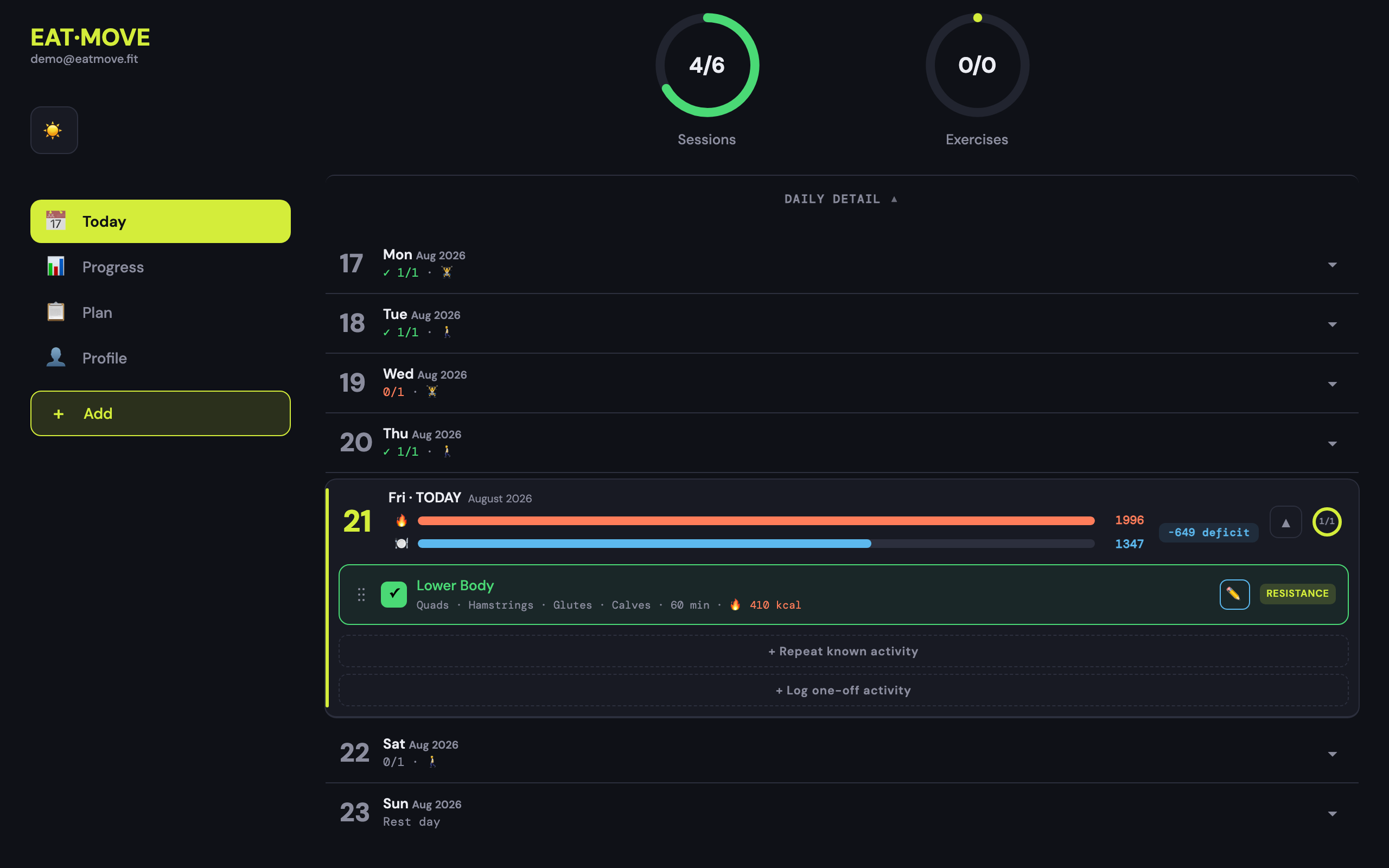Click the 'demo@eatmove.fit' account email
The height and width of the screenshot is (868, 1389).
coord(84,59)
